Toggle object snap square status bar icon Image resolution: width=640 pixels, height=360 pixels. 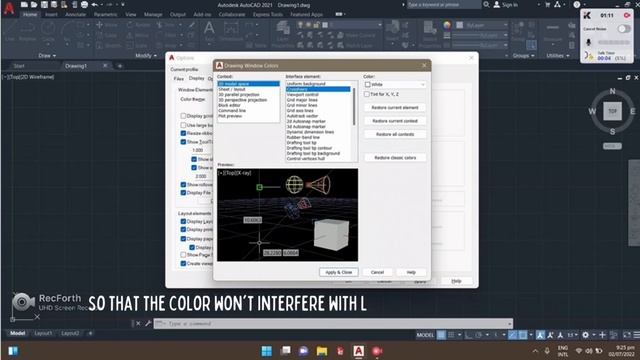click(523, 335)
